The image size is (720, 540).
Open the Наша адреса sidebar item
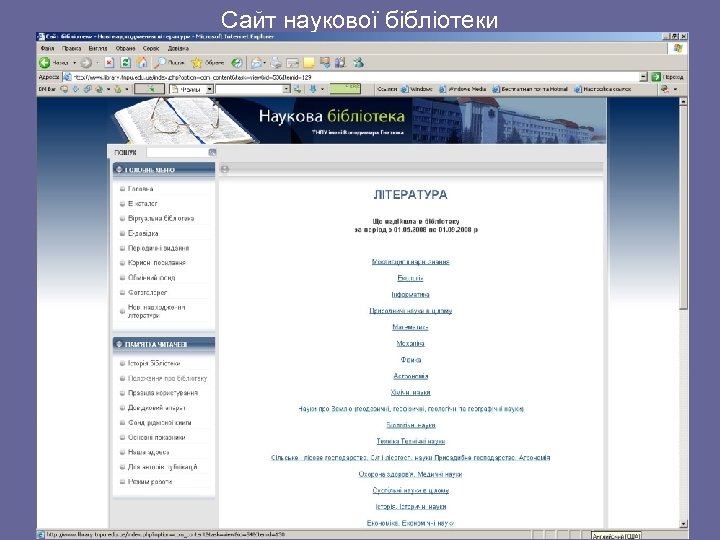click(148, 452)
